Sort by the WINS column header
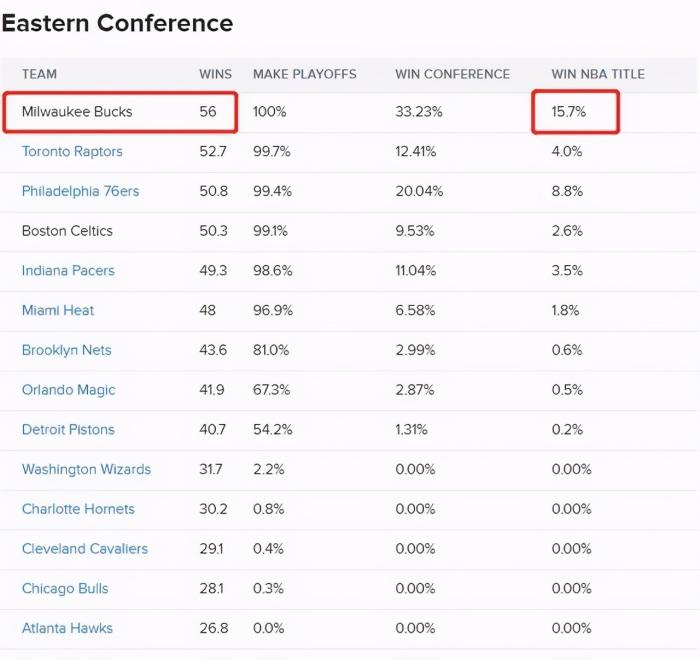Screen dimensions: 700x660 point(215,74)
